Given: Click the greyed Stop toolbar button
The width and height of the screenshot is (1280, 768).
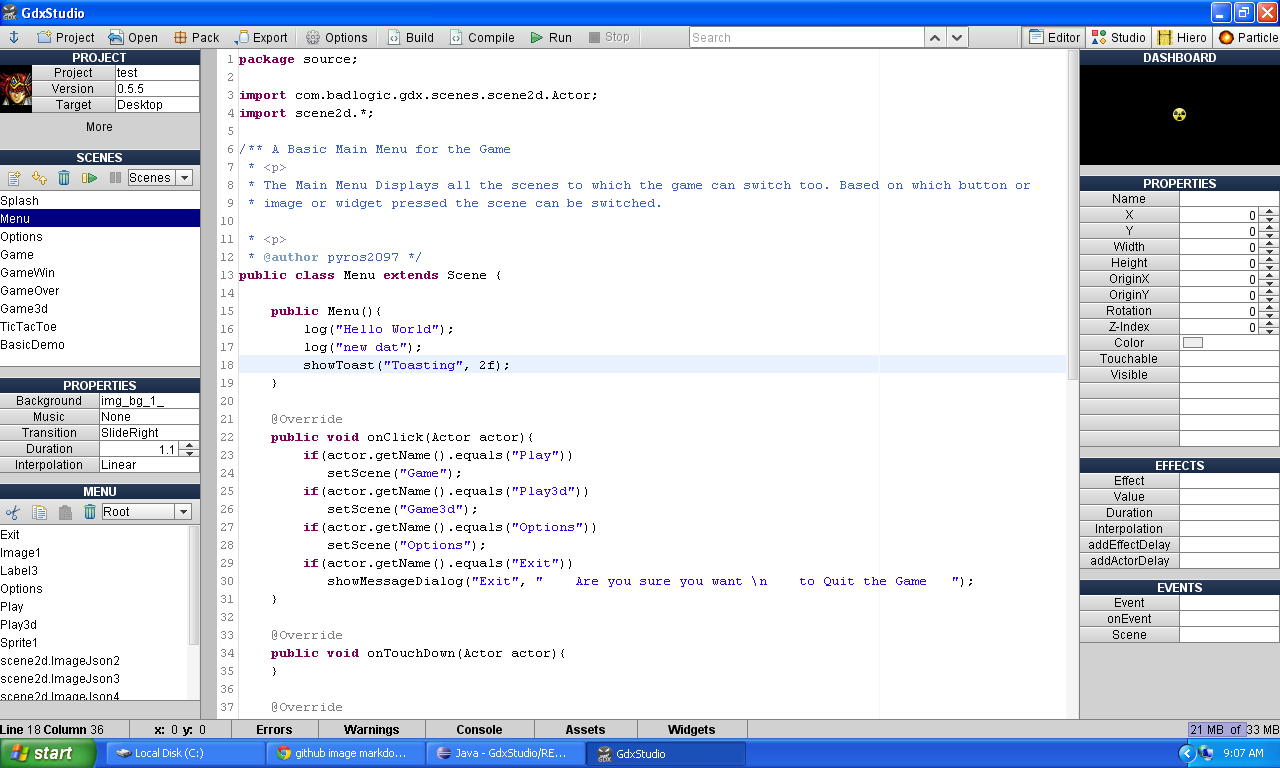Looking at the screenshot, I should tap(609, 37).
